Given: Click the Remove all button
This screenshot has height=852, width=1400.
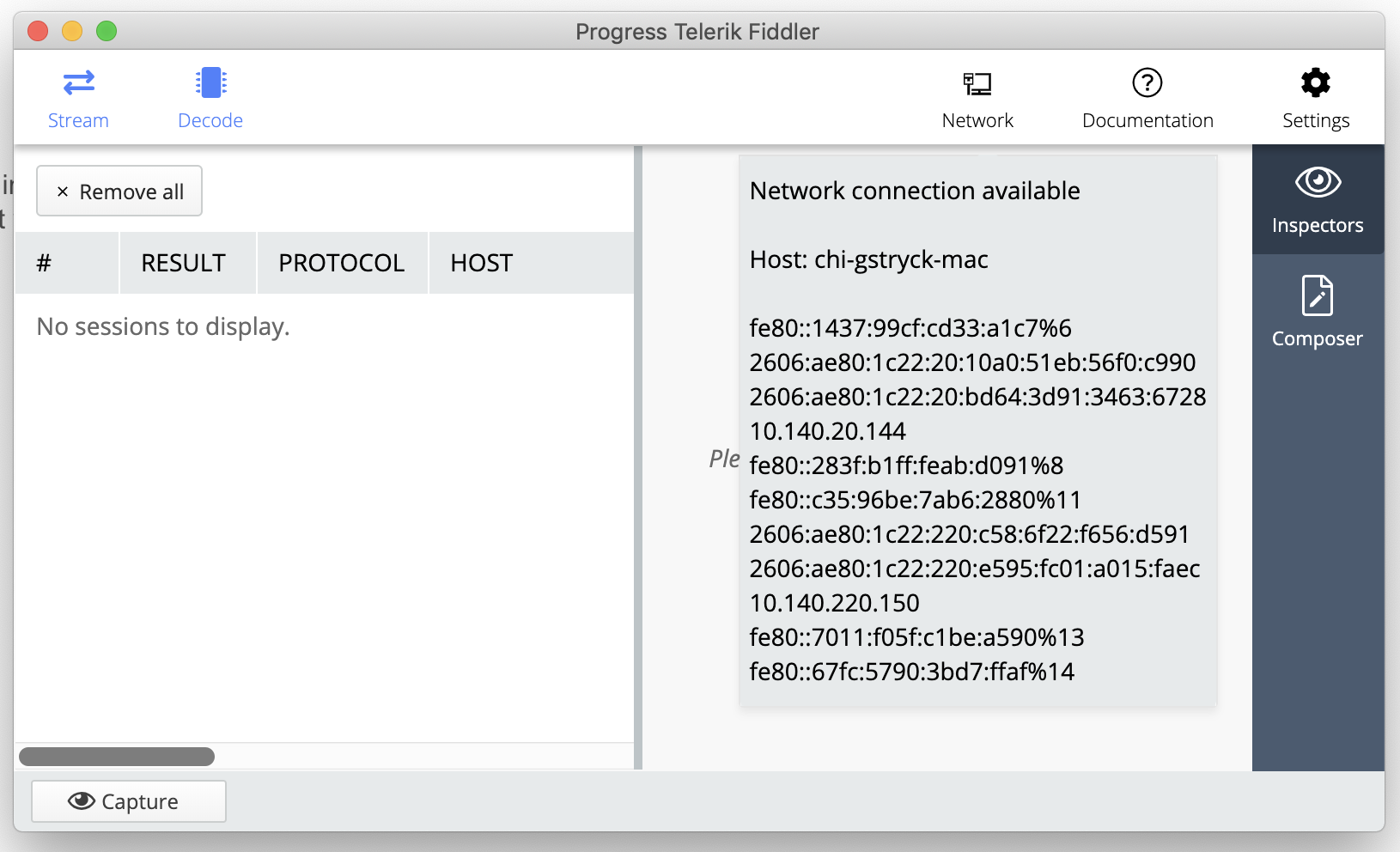Looking at the screenshot, I should [119, 191].
